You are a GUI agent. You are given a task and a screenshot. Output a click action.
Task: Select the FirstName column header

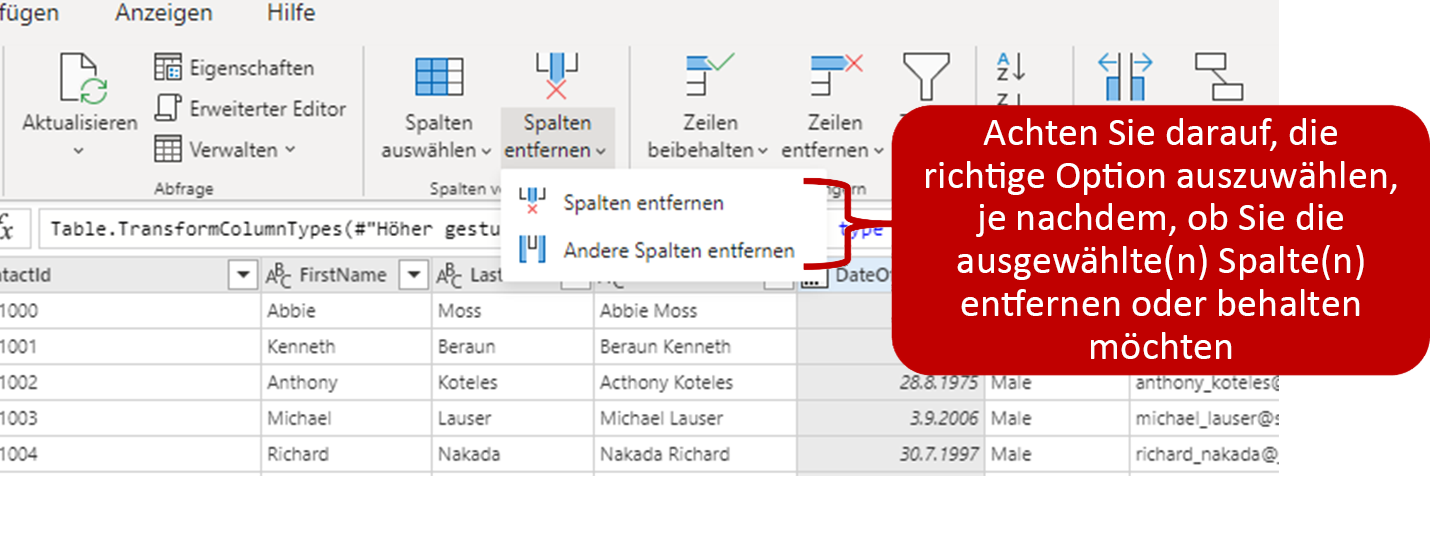tap(346, 275)
